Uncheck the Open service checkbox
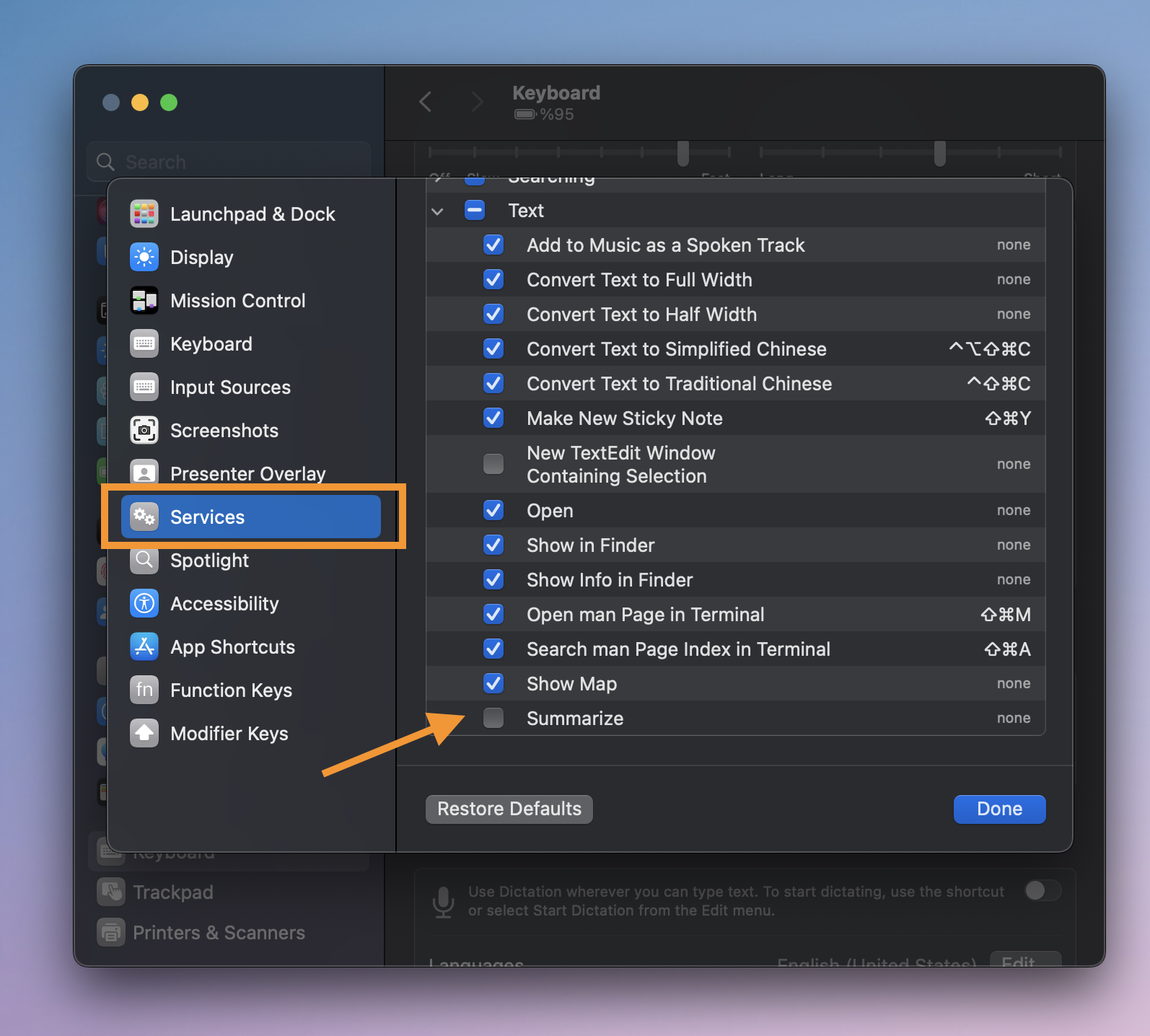Screen dimensions: 1150x1036 click(x=493, y=511)
